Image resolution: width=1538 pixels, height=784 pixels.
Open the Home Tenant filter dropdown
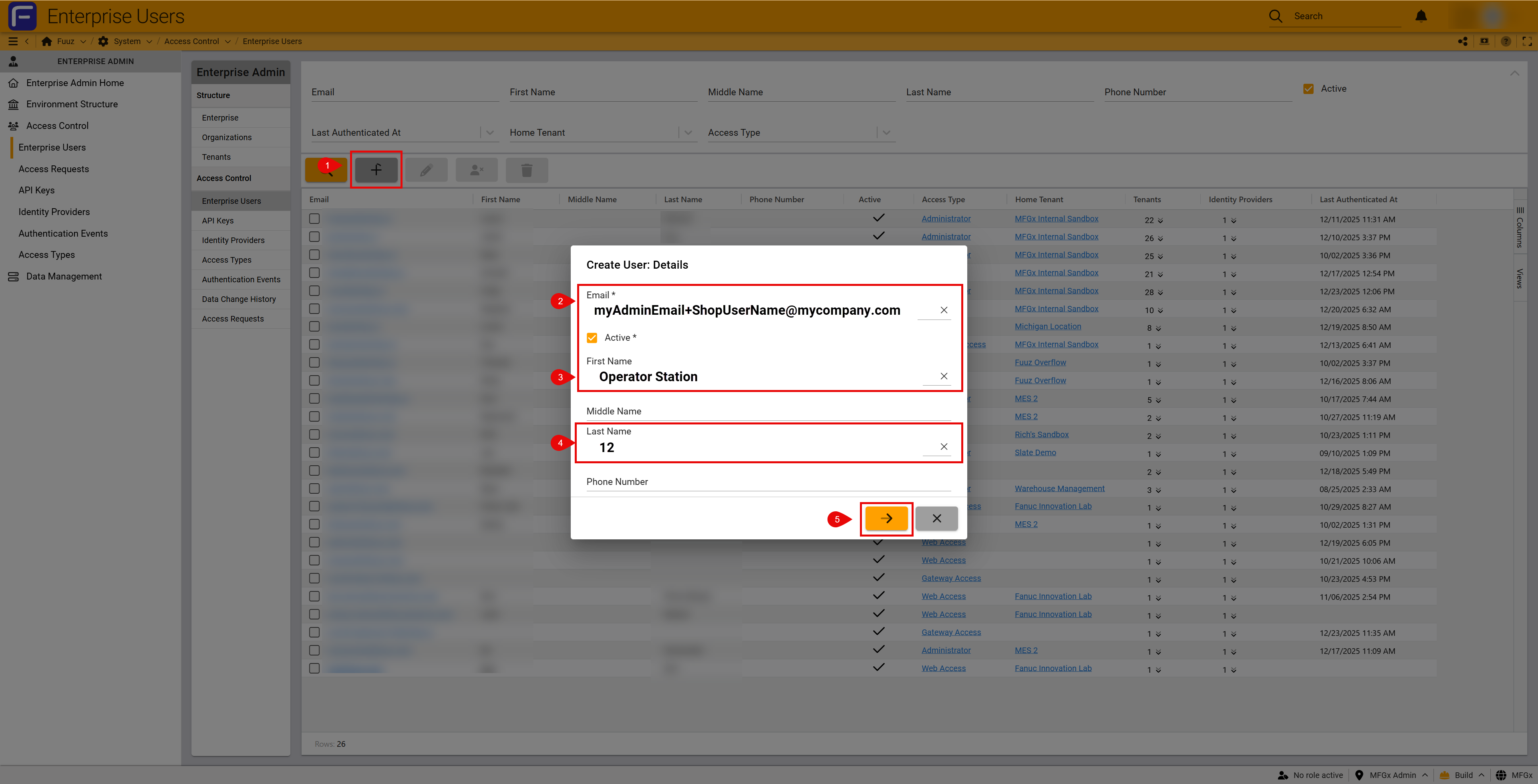(x=688, y=133)
